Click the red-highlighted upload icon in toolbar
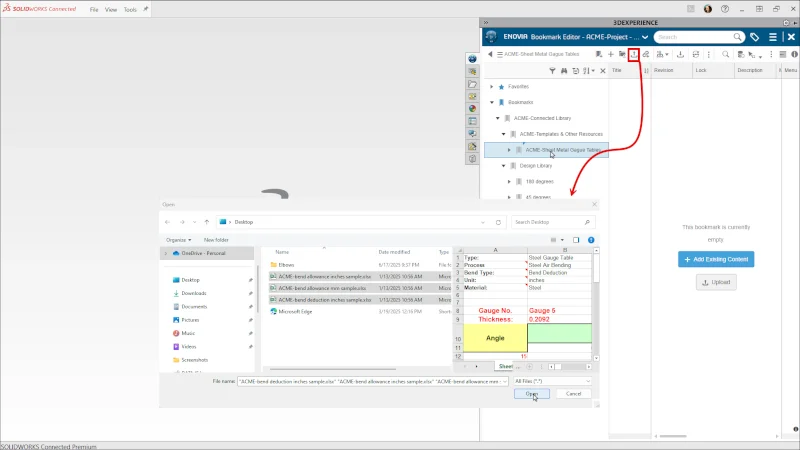This screenshot has width=800, height=450. point(634,54)
